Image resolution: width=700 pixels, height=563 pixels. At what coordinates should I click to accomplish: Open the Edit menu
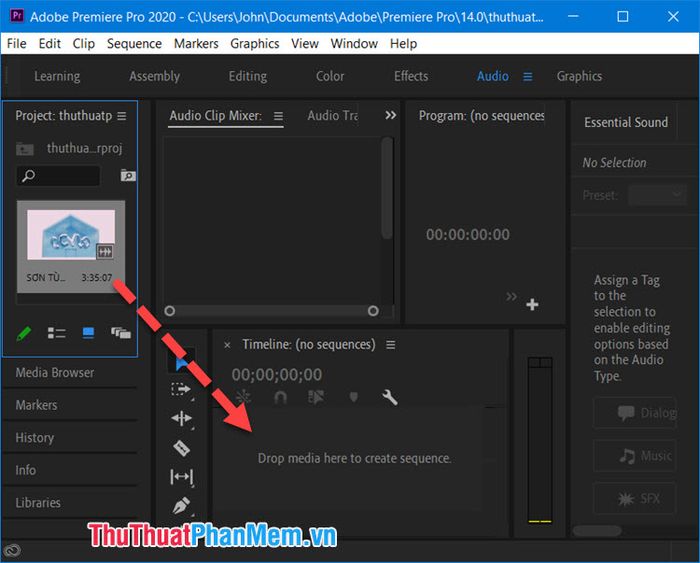(x=50, y=44)
